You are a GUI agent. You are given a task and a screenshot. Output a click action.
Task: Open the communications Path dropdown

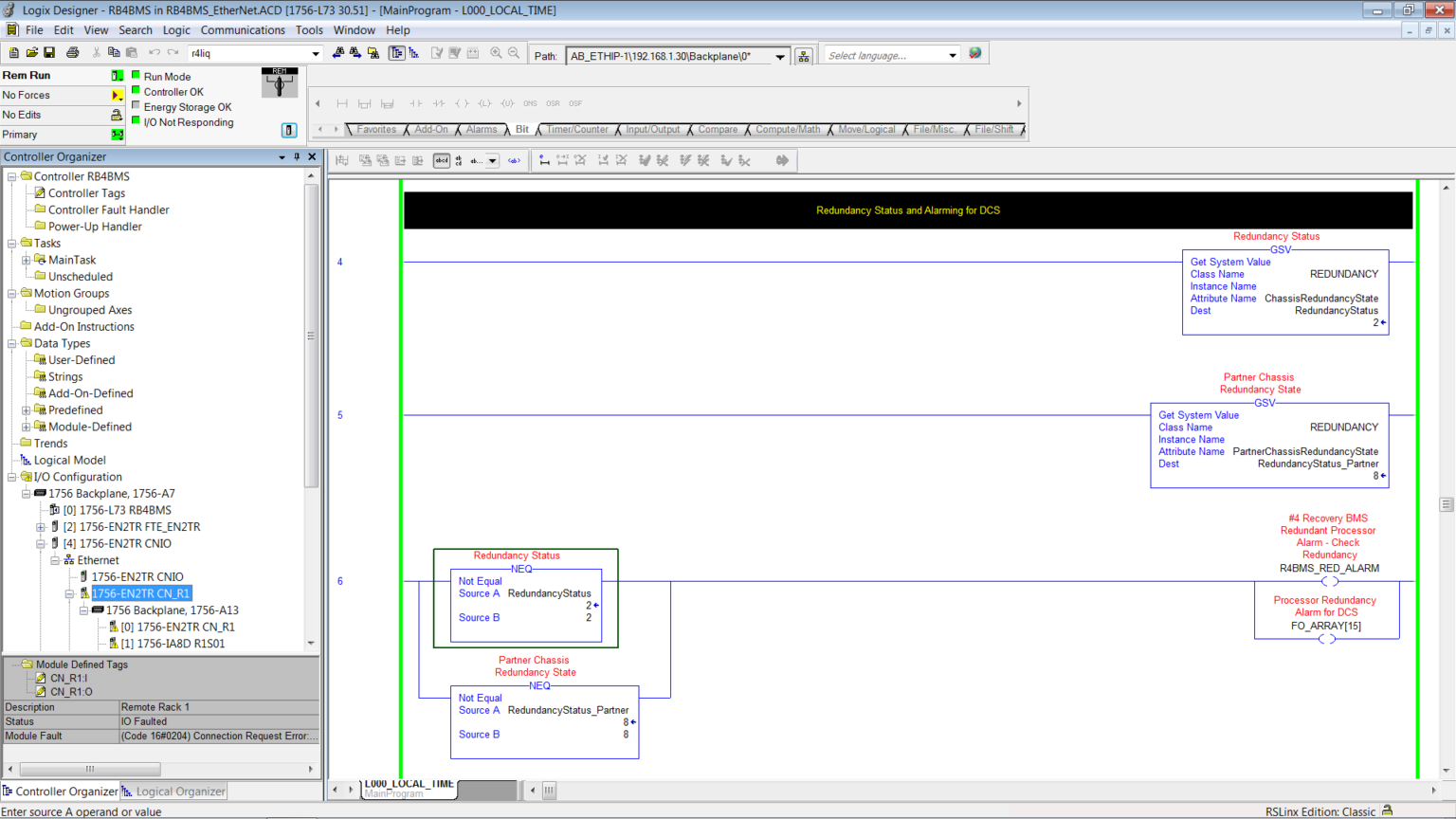pos(781,55)
